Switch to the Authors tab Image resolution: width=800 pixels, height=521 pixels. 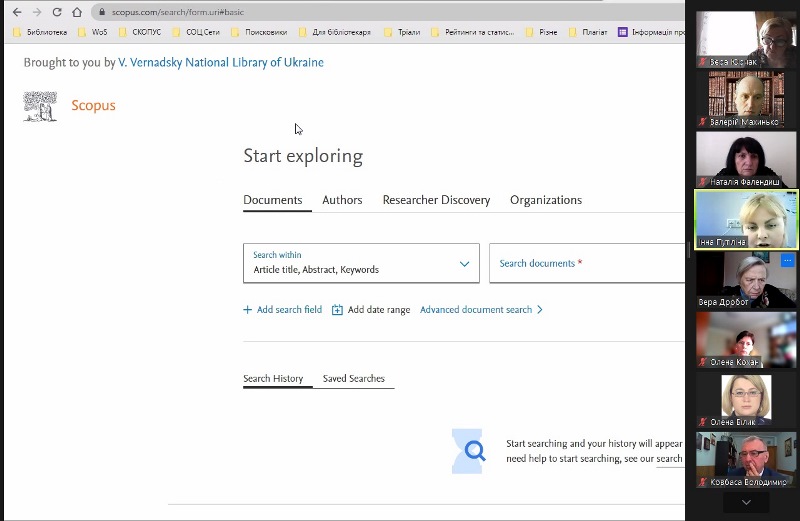point(342,200)
